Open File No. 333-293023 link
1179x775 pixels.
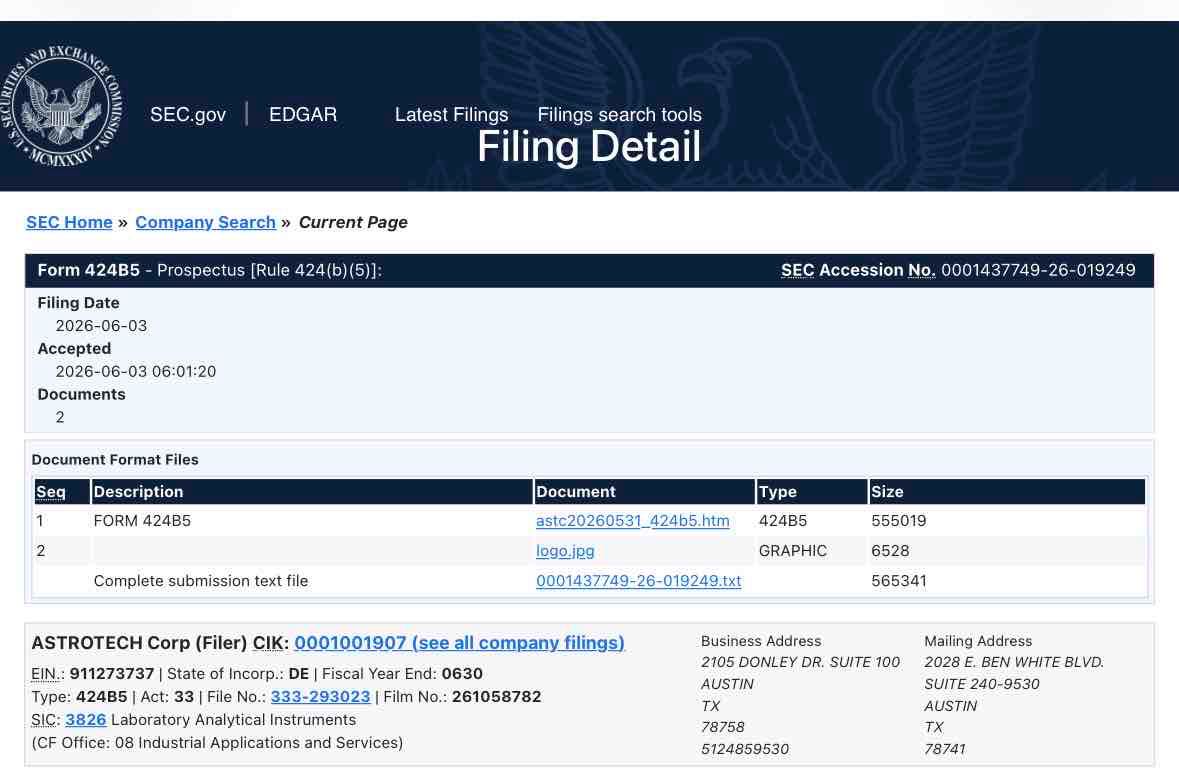320,697
